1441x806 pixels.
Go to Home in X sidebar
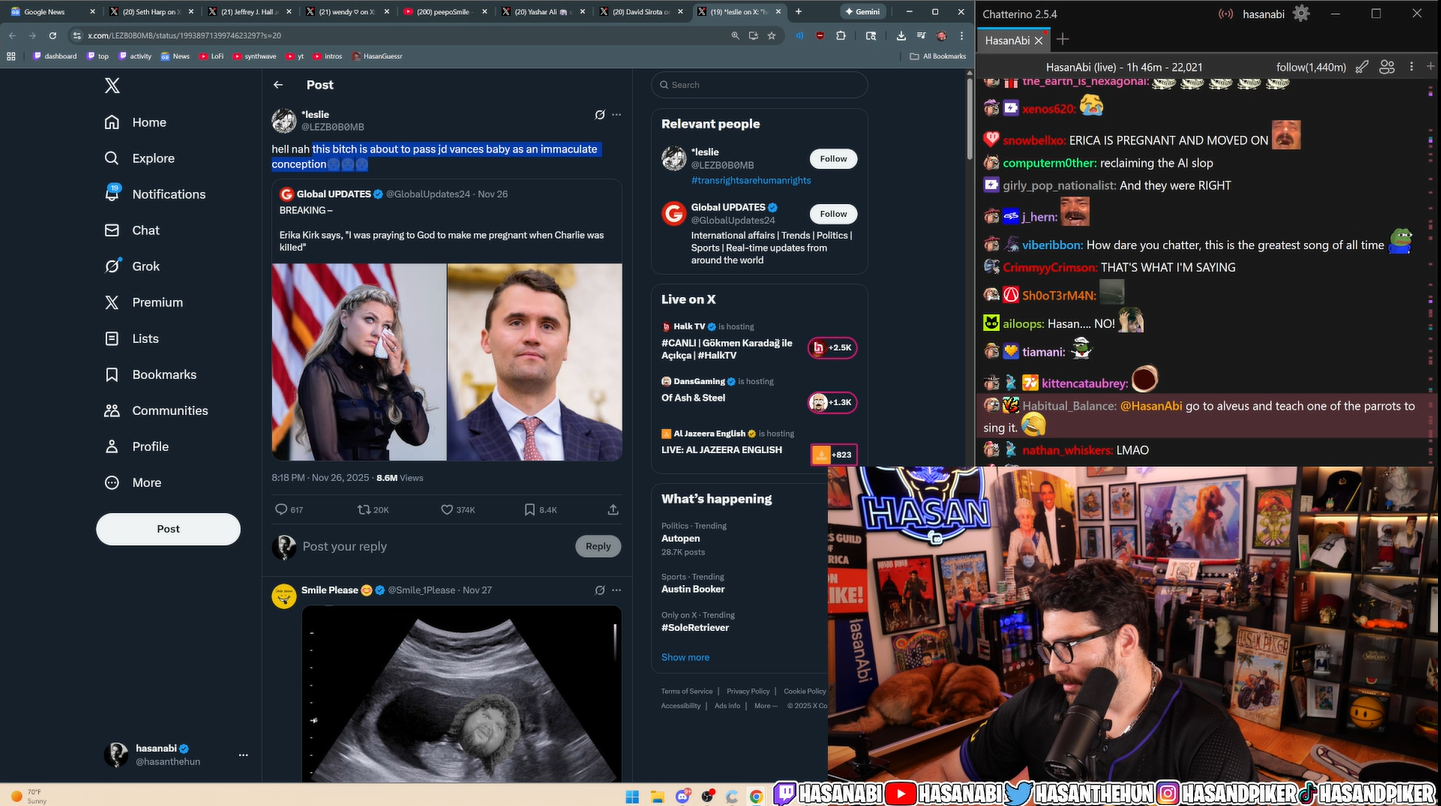pos(136,122)
